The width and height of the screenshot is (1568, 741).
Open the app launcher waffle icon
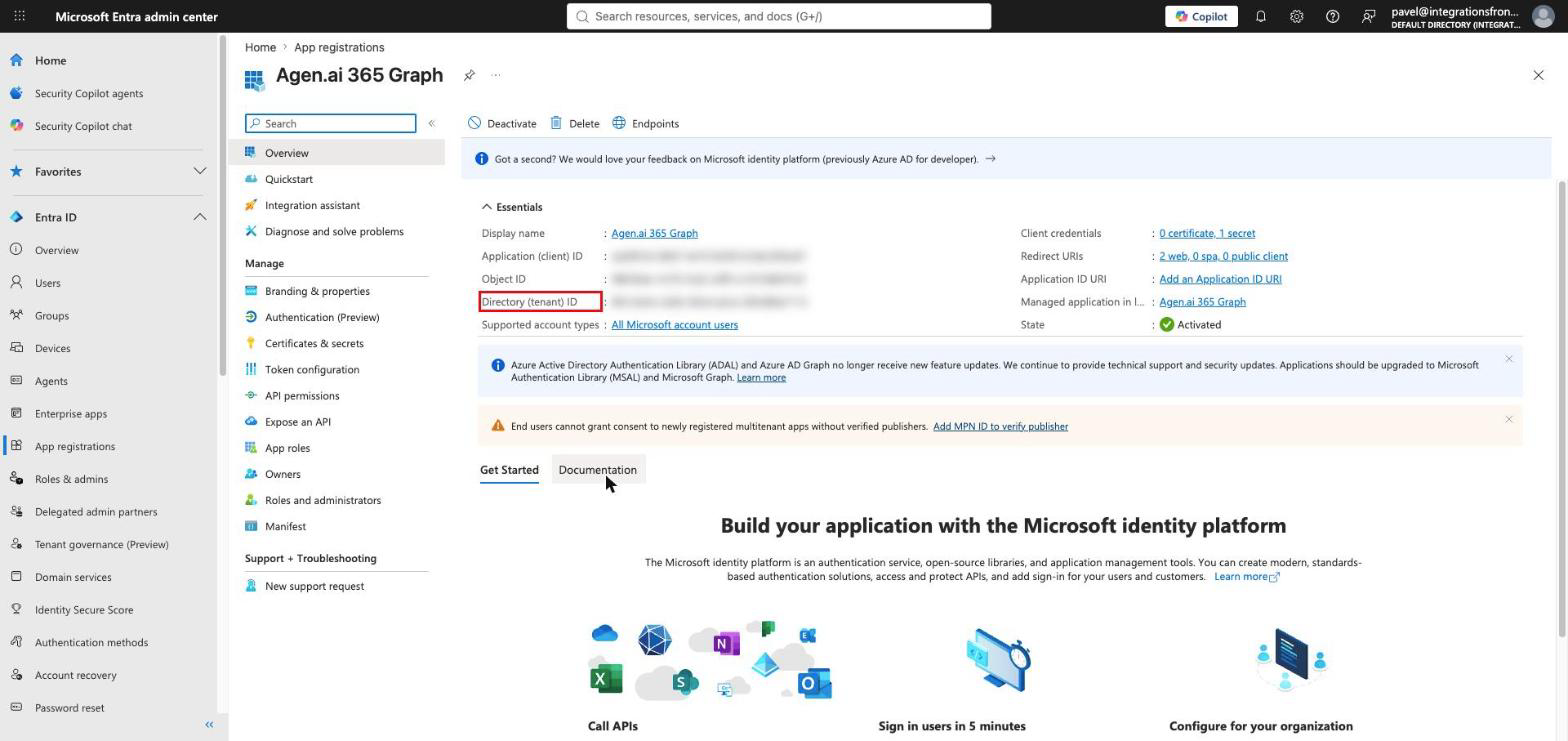coord(19,16)
